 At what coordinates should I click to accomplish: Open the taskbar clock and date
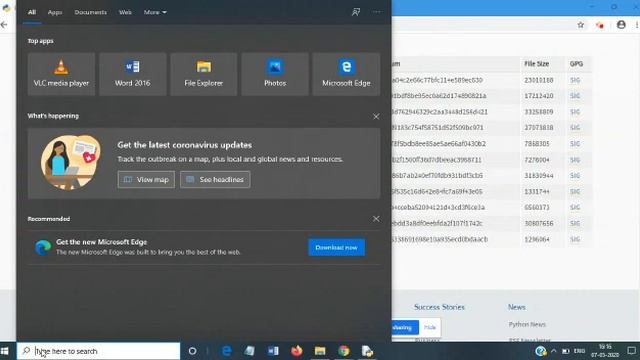coord(605,351)
